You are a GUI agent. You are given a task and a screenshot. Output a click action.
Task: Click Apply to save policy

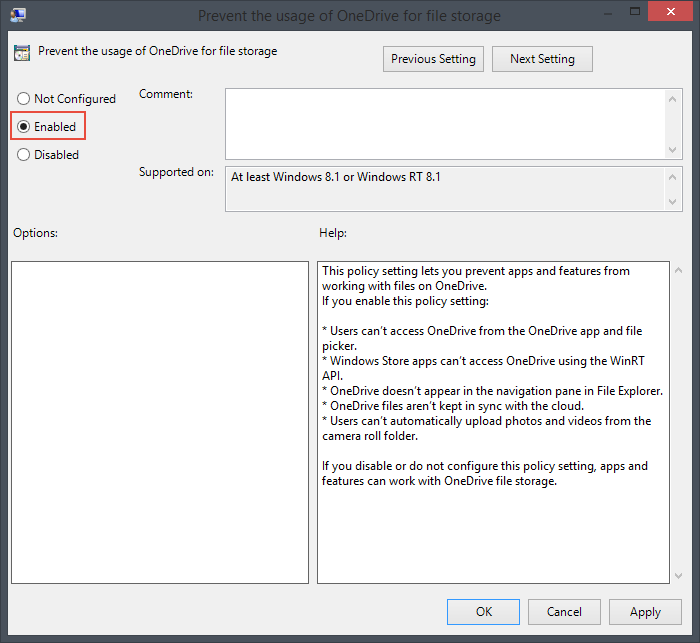pyautogui.click(x=645, y=612)
